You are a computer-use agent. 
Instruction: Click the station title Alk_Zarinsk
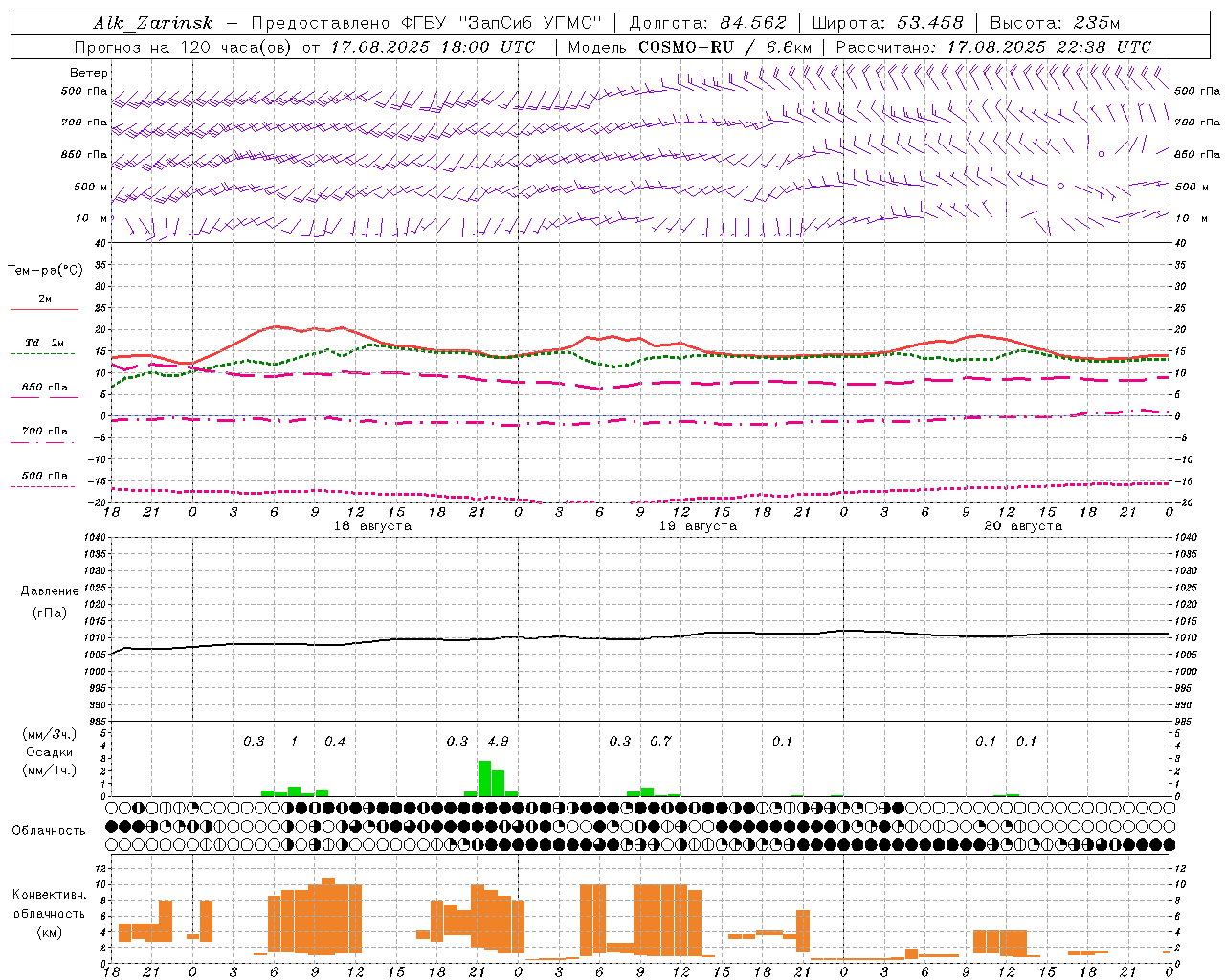point(152,23)
